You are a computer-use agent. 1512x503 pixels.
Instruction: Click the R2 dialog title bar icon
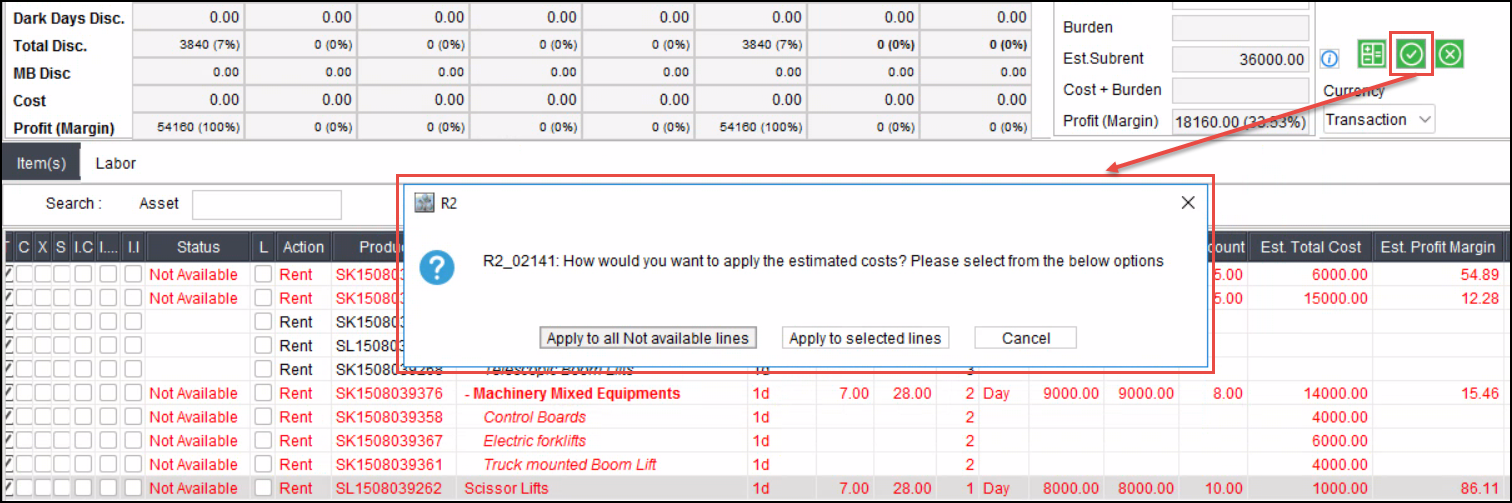click(423, 202)
